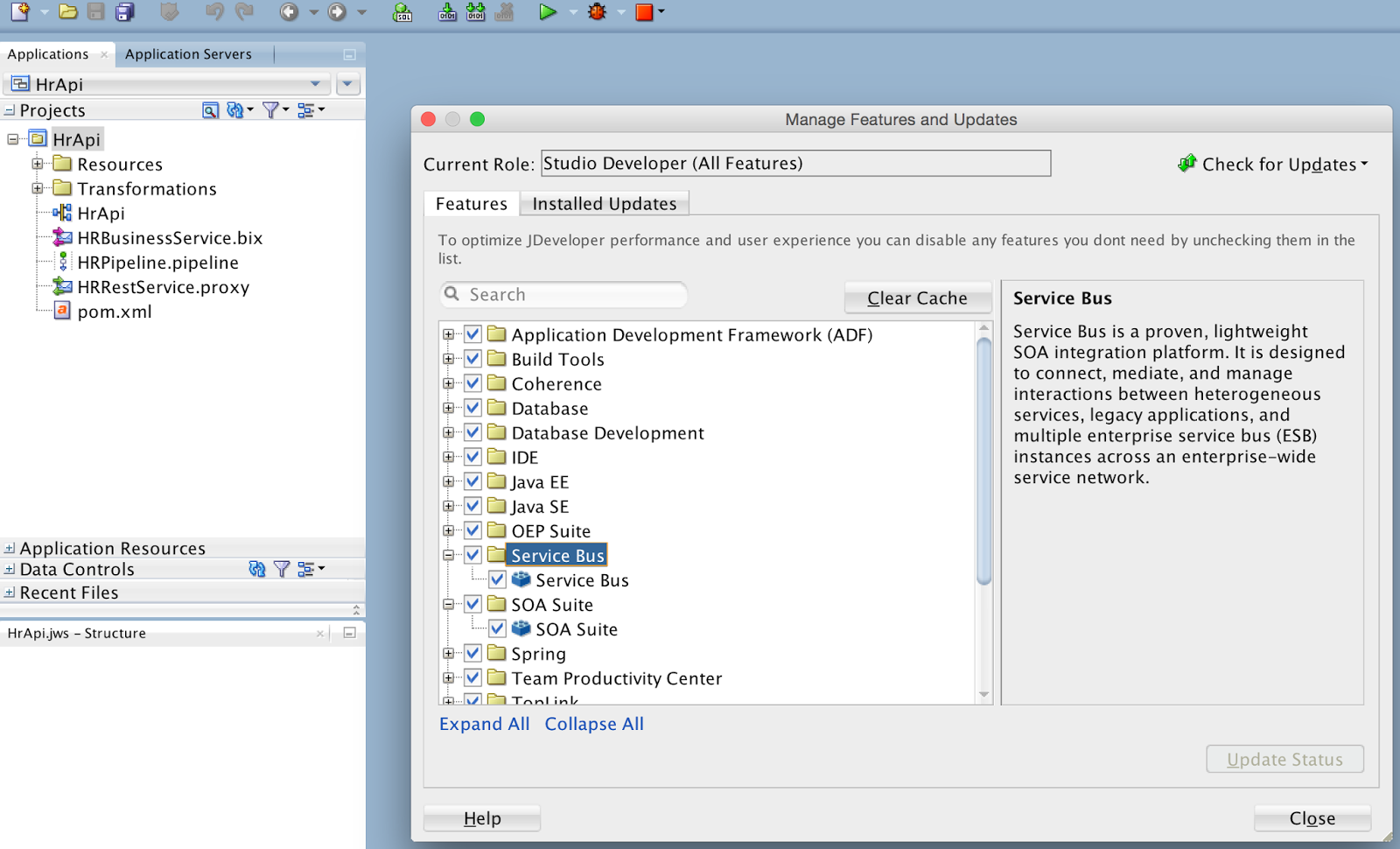Click the Make project icon
The image size is (1400, 849).
[447, 11]
